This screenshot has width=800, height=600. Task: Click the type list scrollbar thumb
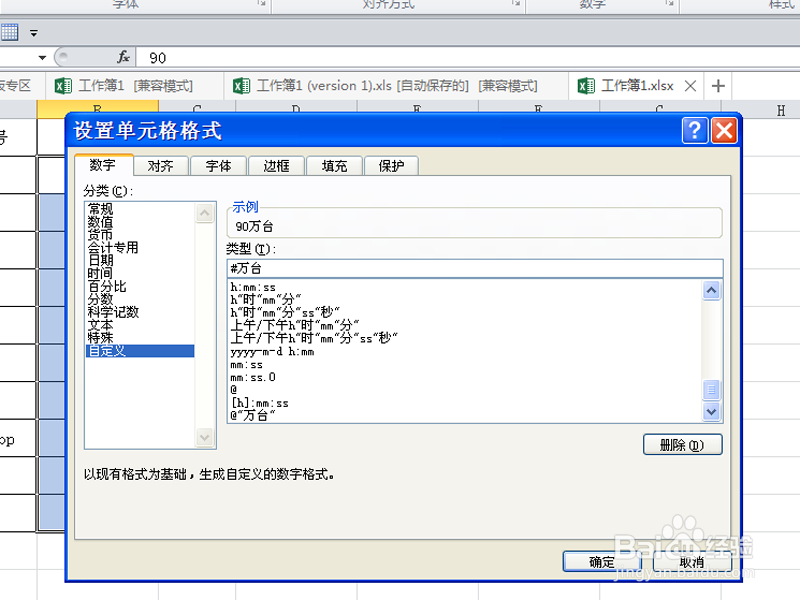click(x=711, y=390)
